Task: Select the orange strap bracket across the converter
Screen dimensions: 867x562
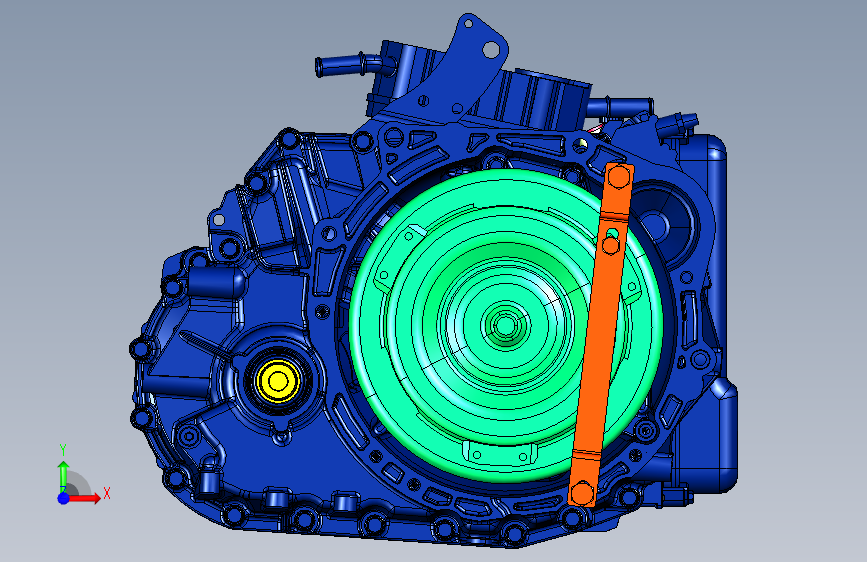Action: (601, 334)
